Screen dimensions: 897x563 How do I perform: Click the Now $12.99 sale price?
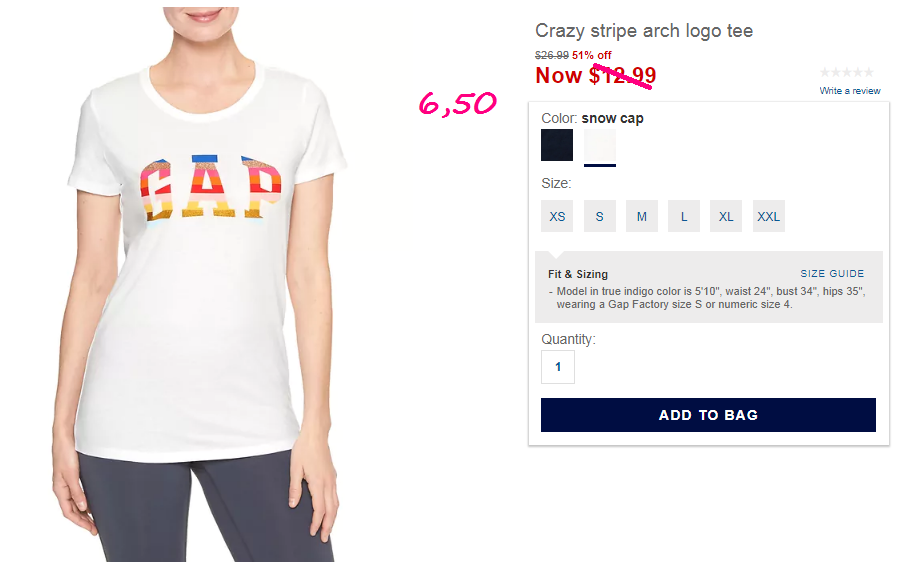point(596,75)
